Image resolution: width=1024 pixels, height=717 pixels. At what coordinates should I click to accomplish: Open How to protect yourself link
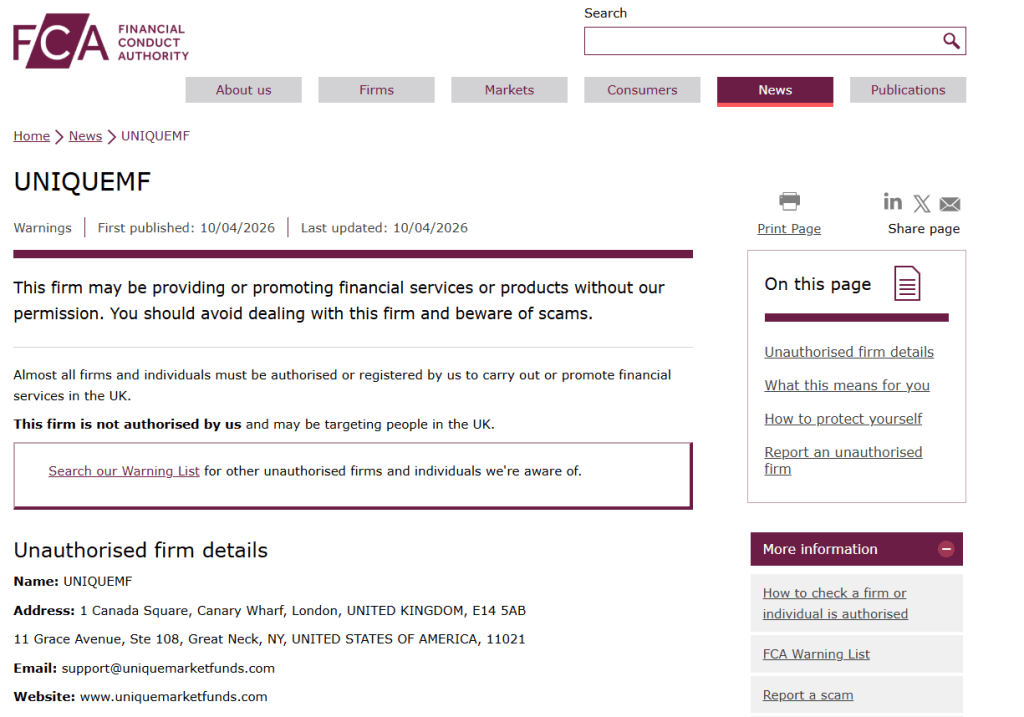(843, 419)
